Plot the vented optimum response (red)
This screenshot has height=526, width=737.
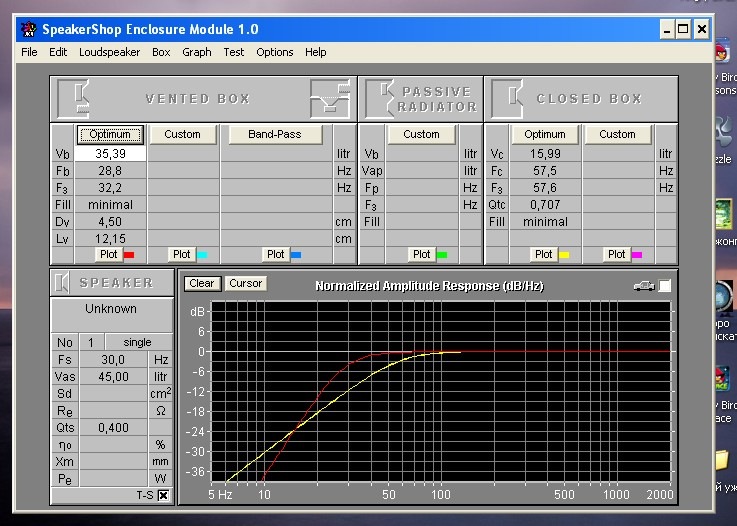109,254
